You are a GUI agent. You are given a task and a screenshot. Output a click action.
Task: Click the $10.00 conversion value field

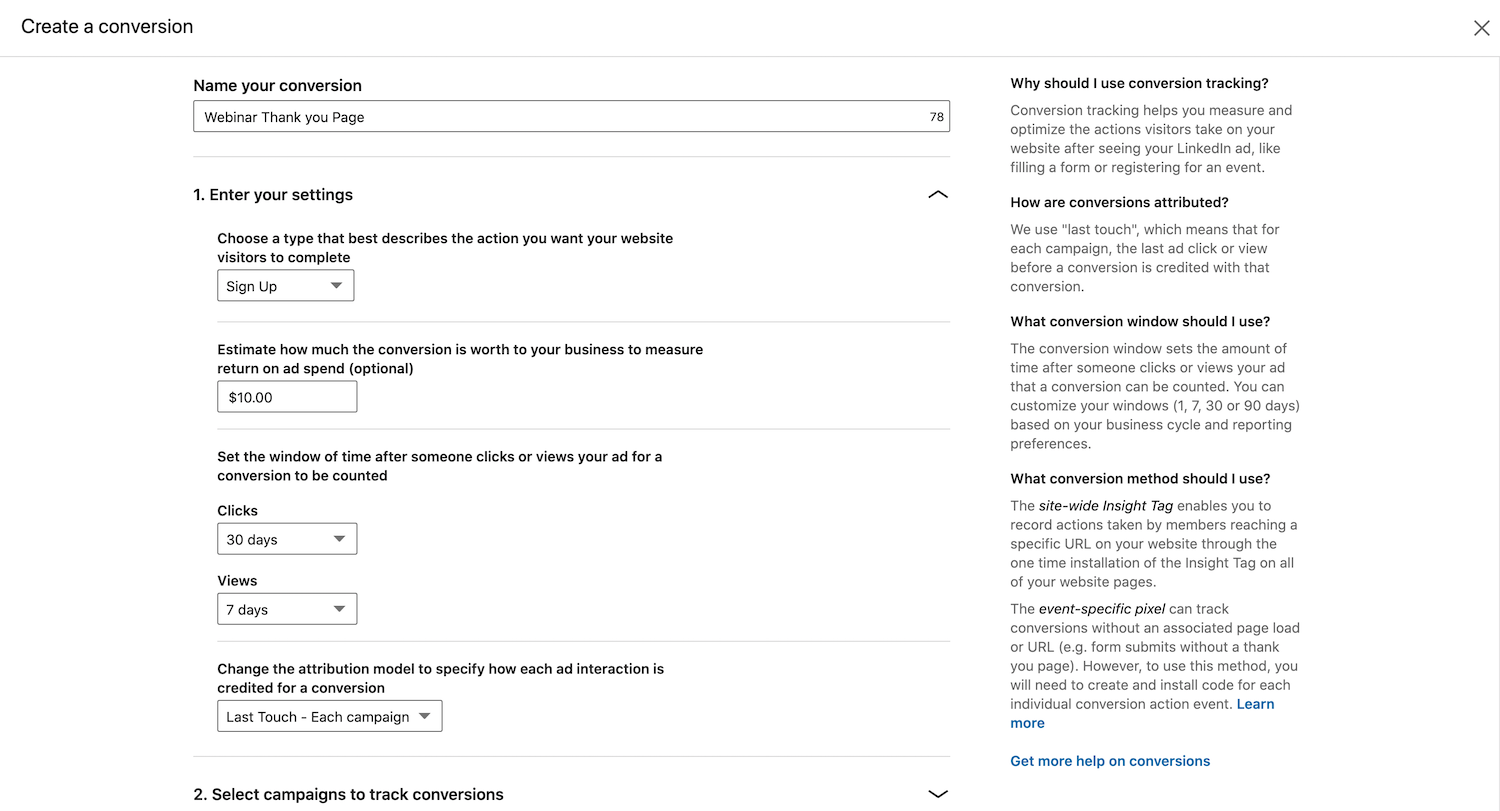point(287,397)
